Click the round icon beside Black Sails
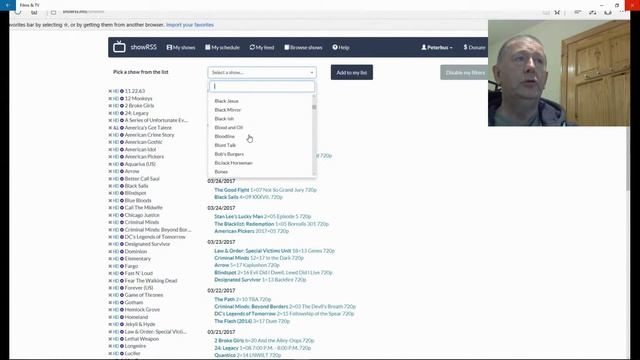Screen dimensions: 640x360 coord(122,186)
